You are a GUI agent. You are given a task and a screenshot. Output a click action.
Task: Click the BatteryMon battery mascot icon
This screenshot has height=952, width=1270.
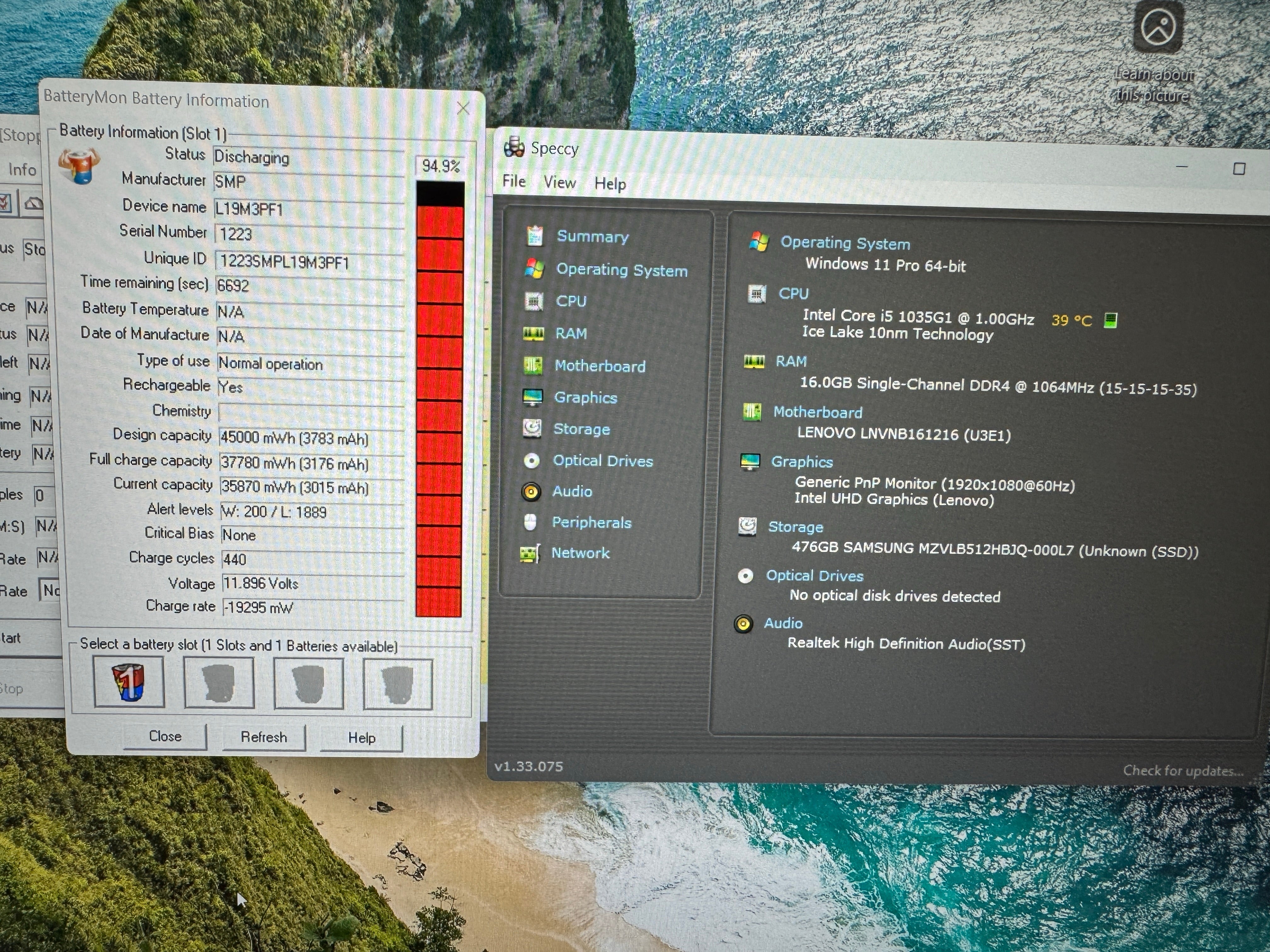[79, 166]
